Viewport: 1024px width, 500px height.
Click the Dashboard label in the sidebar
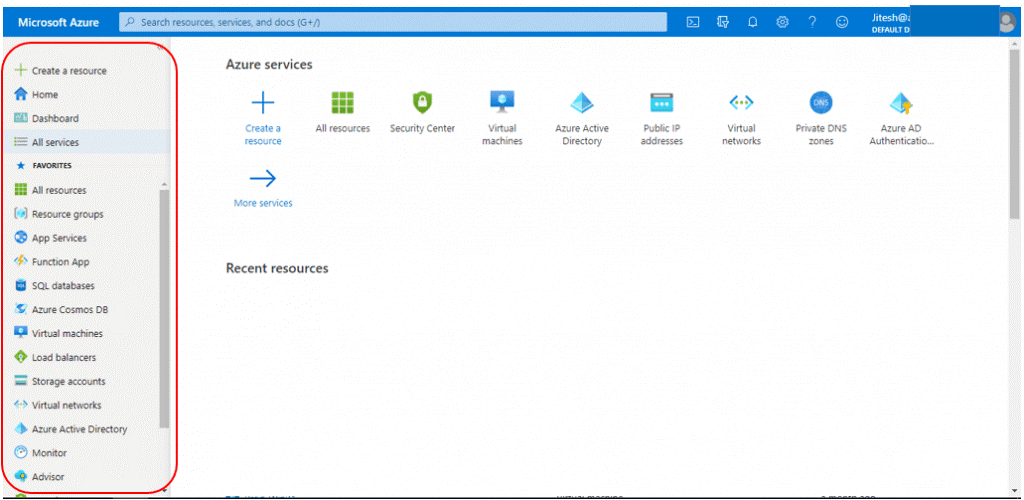tap(56, 118)
